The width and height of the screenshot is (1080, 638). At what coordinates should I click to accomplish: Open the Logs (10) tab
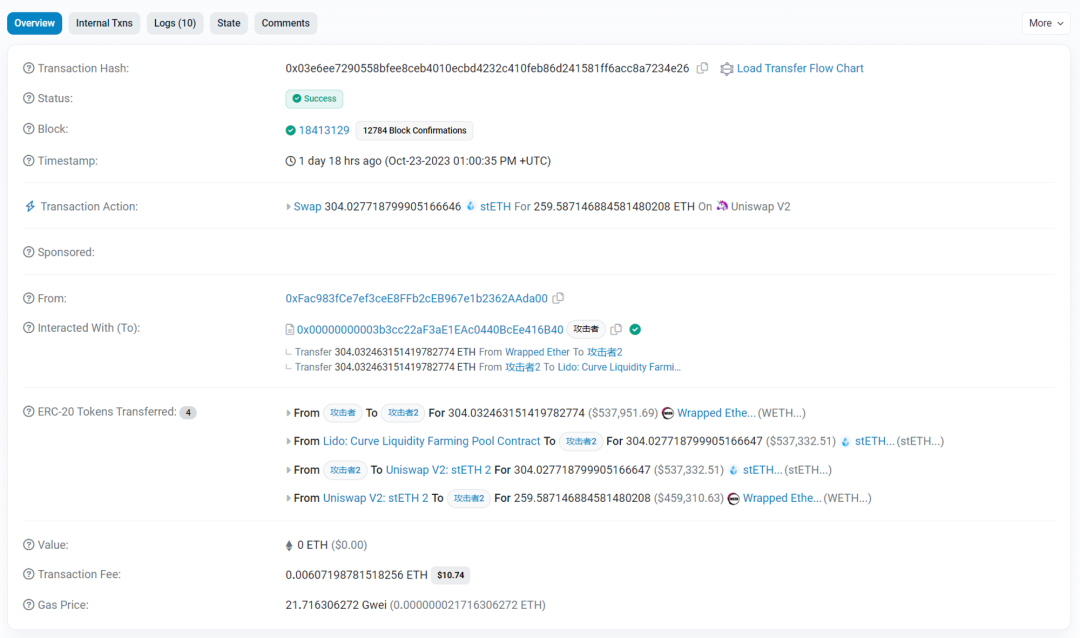point(175,23)
